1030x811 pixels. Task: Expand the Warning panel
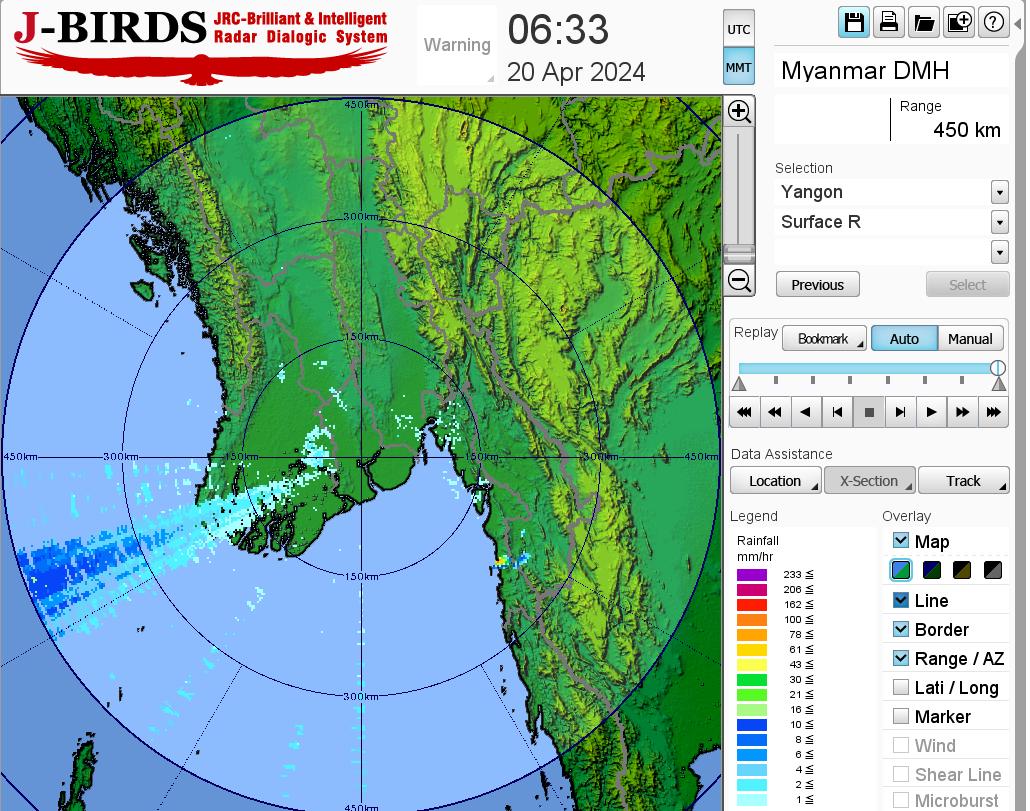tap(457, 45)
